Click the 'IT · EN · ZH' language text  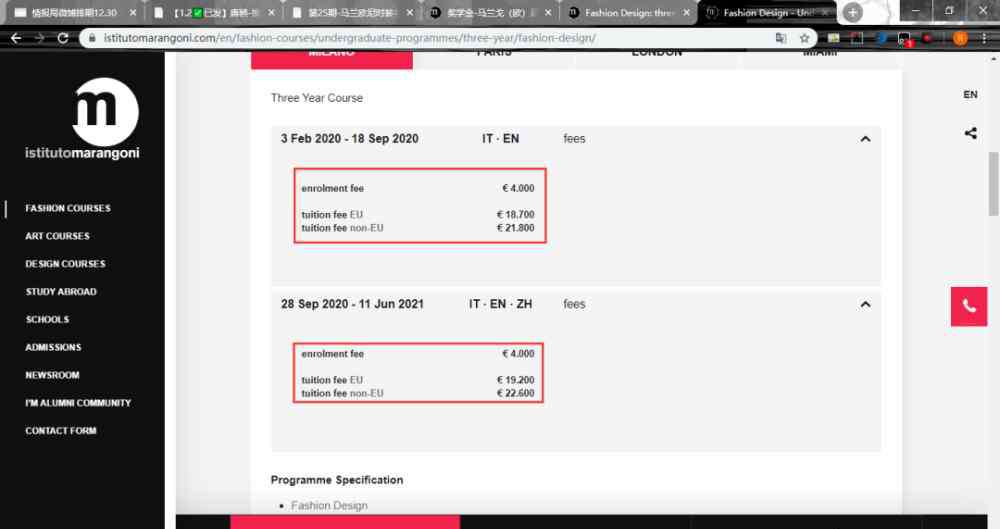tap(501, 304)
